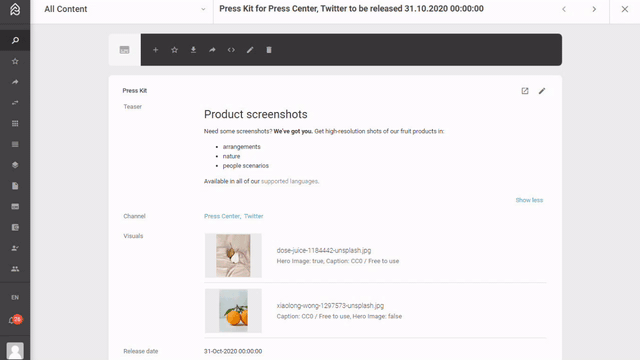Click the Press Kit section label
This screenshot has width=640, height=360.
click(x=135, y=91)
